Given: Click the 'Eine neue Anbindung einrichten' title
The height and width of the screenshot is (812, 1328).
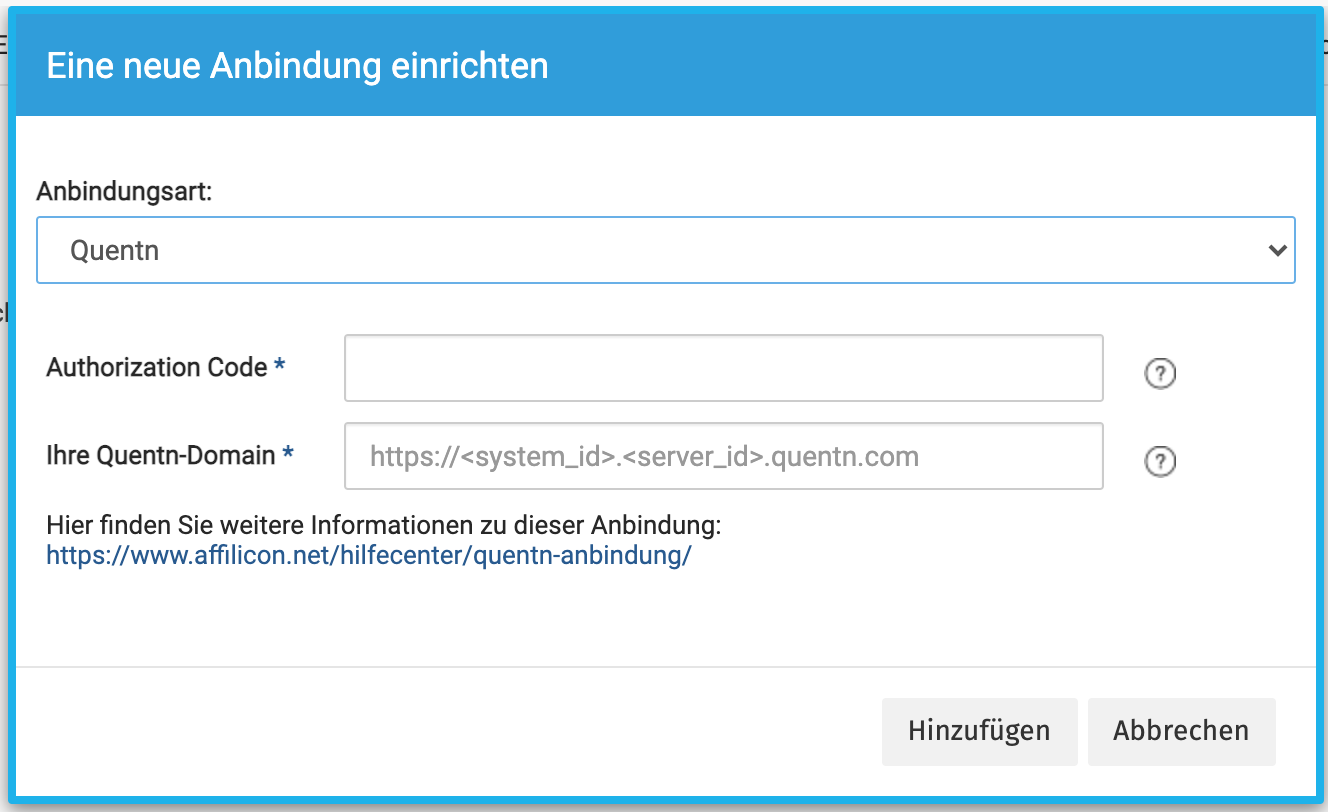Looking at the screenshot, I should [x=298, y=66].
